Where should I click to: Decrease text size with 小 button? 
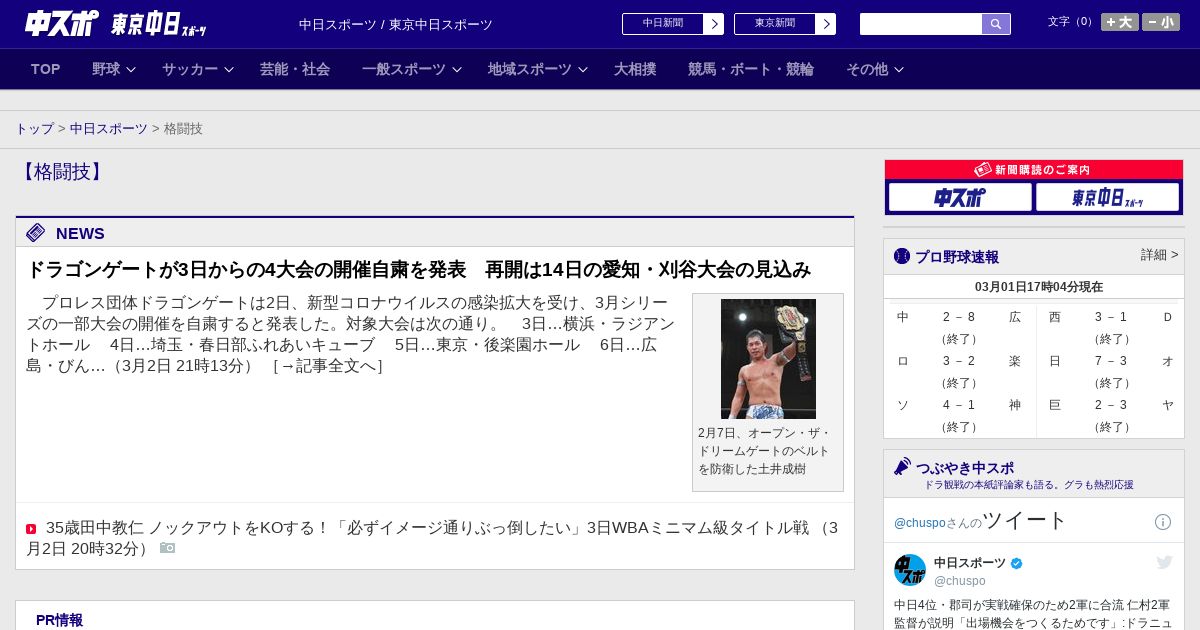[x=1160, y=22]
